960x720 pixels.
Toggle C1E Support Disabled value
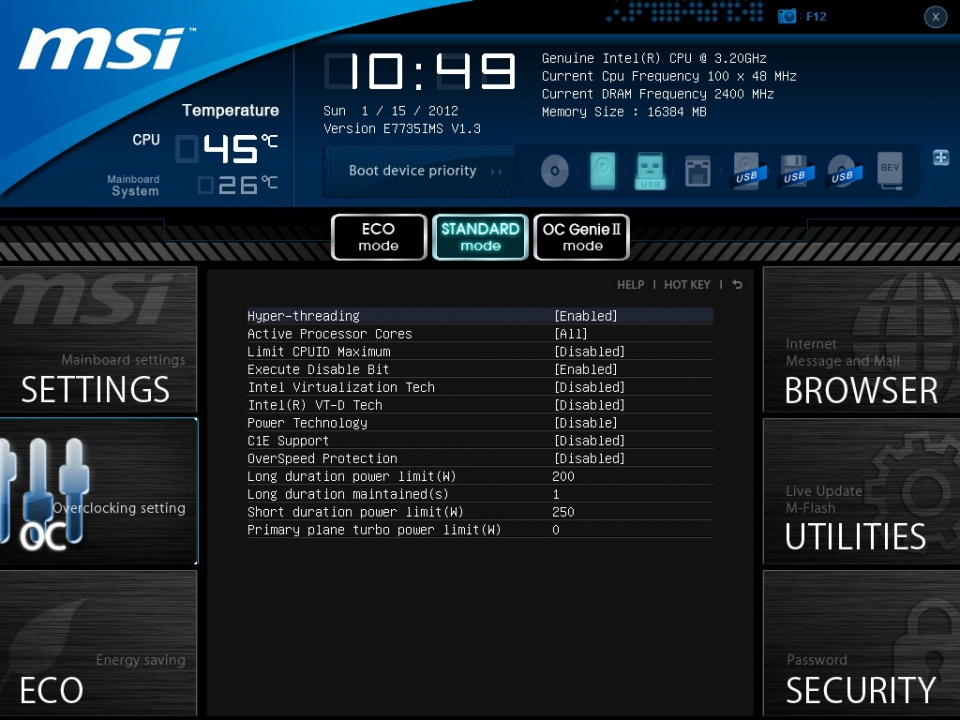point(589,441)
